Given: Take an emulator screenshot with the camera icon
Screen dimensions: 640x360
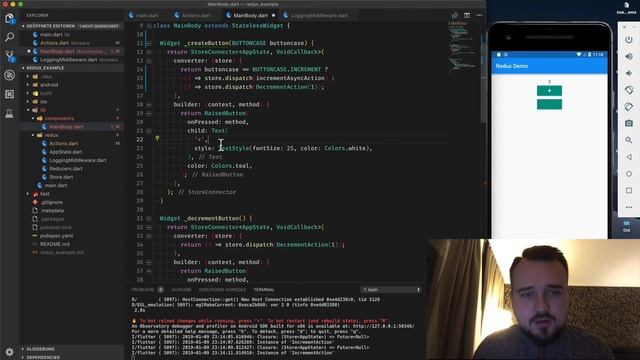Looking at the screenshot, I should (x=629, y=123).
